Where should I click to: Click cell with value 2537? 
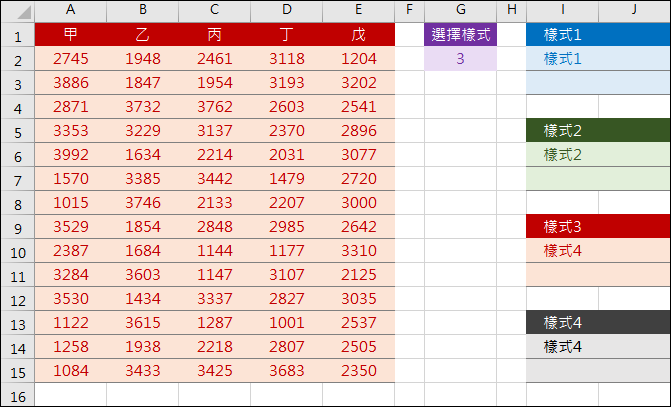(359, 322)
